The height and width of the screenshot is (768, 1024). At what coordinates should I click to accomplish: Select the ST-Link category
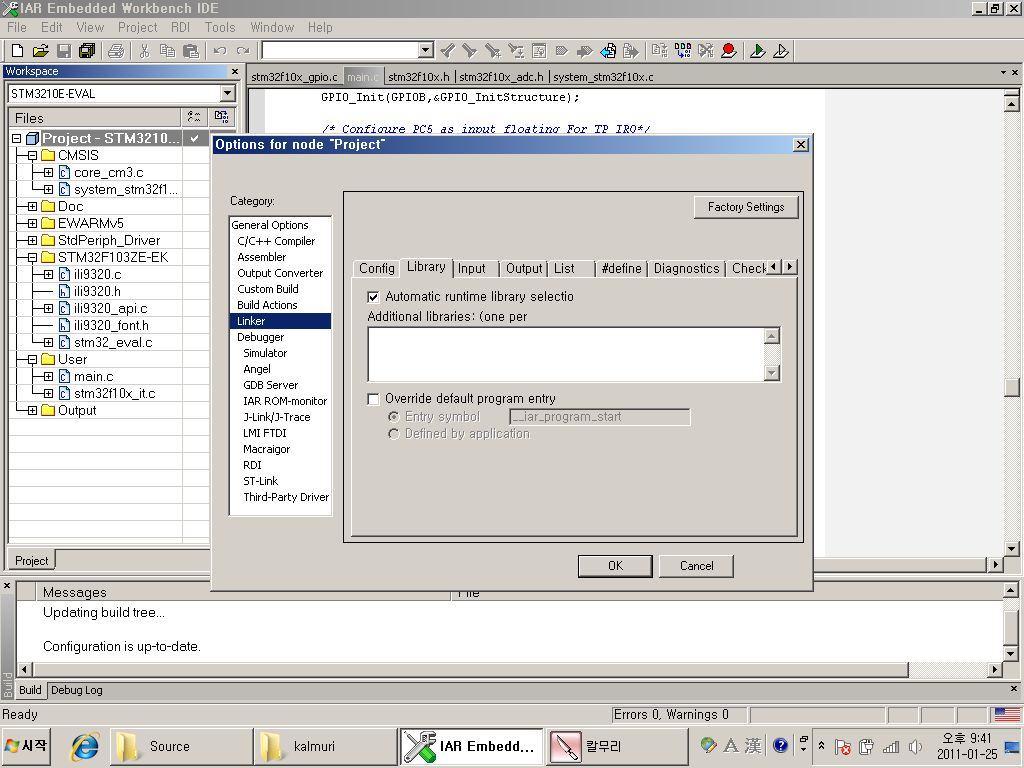click(261, 481)
